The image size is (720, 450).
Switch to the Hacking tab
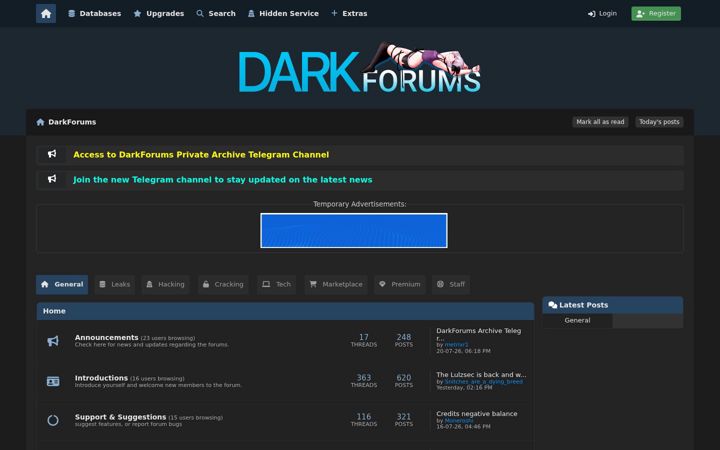coord(165,284)
